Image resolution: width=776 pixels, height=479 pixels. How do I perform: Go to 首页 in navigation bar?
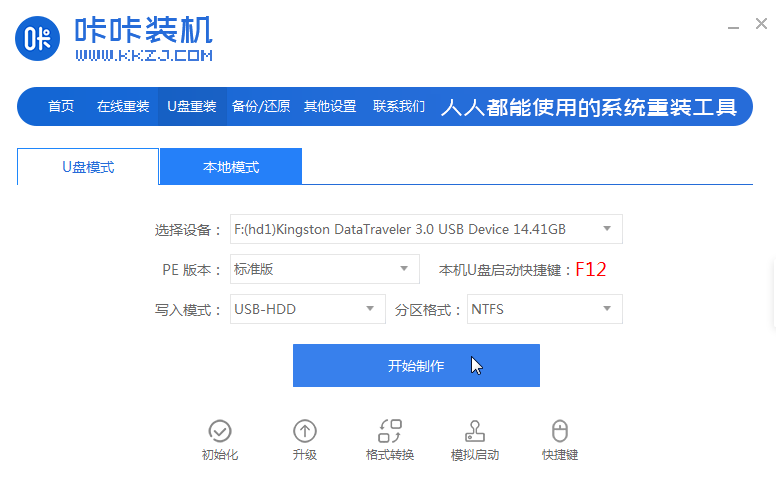tap(61, 106)
